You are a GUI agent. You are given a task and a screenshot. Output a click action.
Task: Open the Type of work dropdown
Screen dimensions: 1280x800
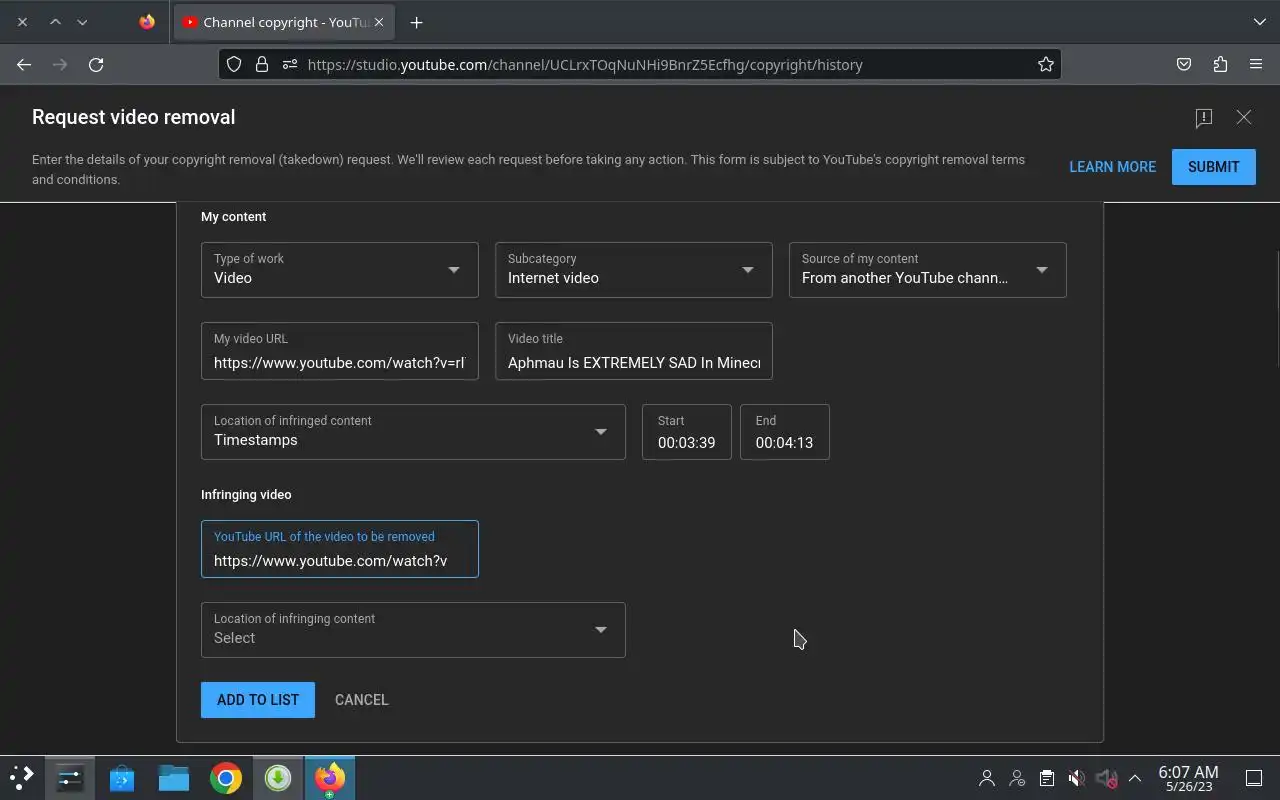(340, 270)
